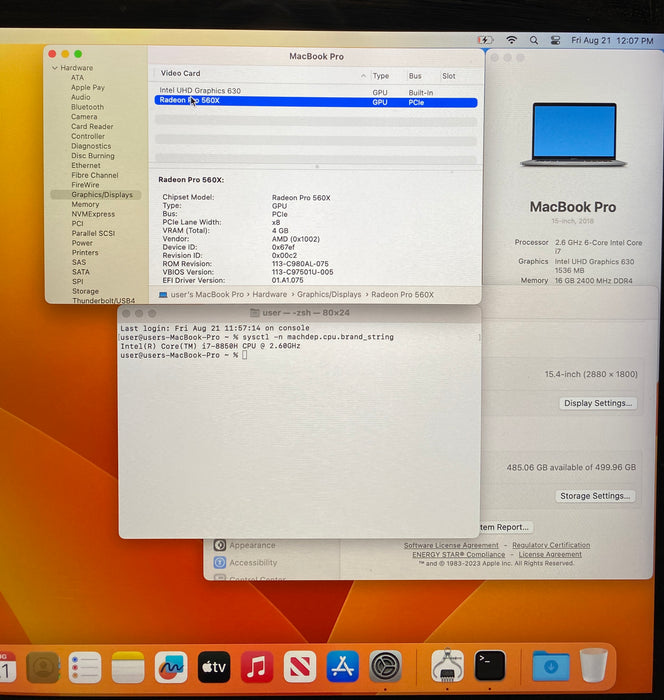Click the Storage Settings button
This screenshot has height=700, width=664.
click(595, 496)
